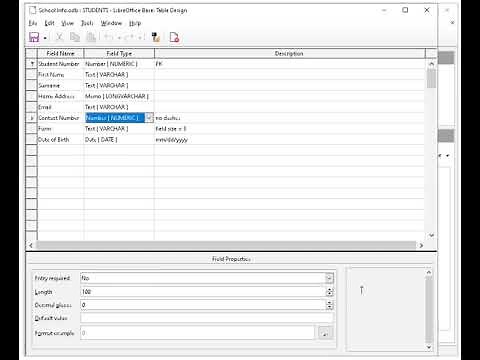Select the Contact Number field name cell
Image resolution: width=480 pixels, height=360 pixels.
pyautogui.click(x=60, y=118)
